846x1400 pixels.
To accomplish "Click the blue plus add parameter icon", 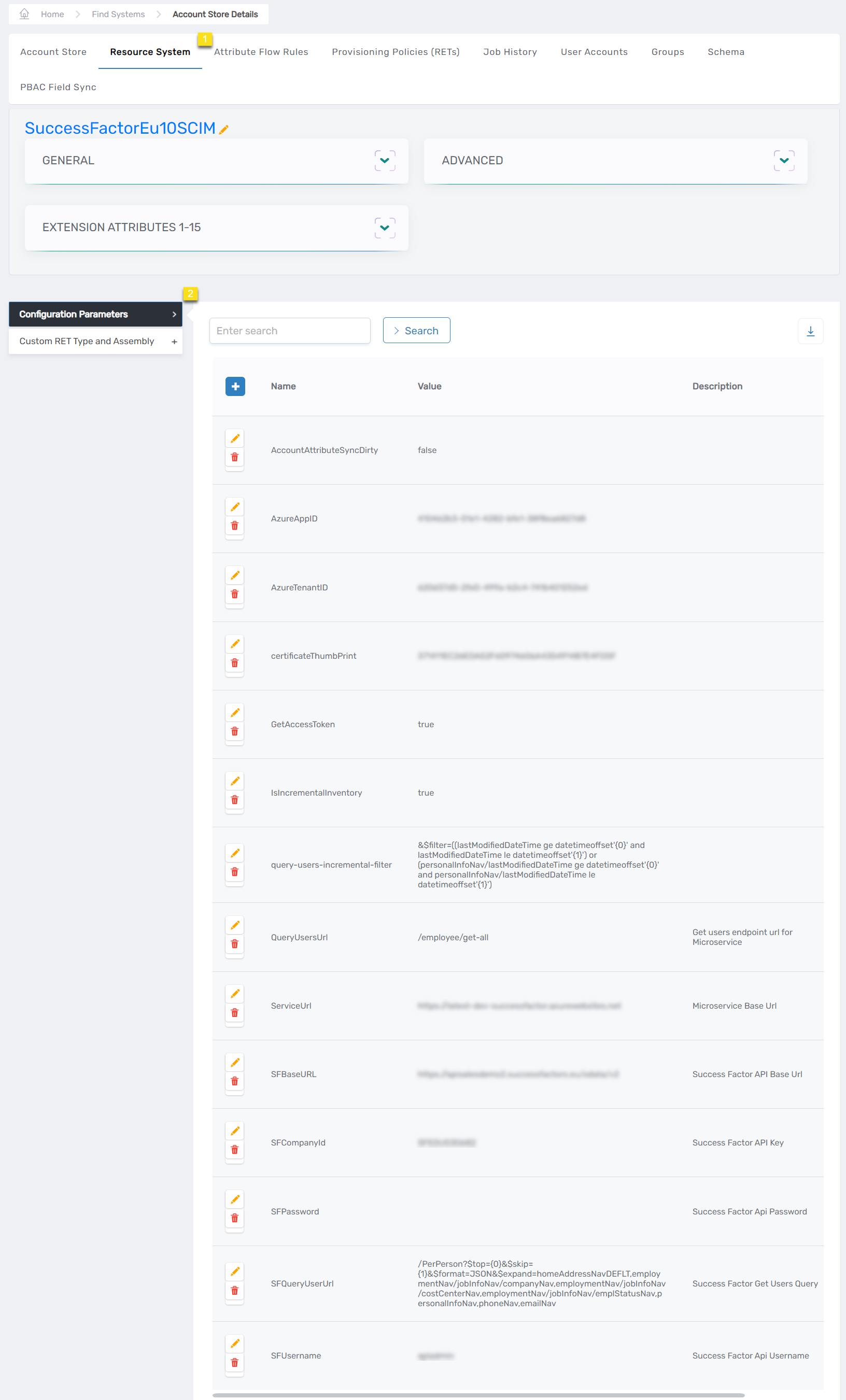I will pos(235,386).
